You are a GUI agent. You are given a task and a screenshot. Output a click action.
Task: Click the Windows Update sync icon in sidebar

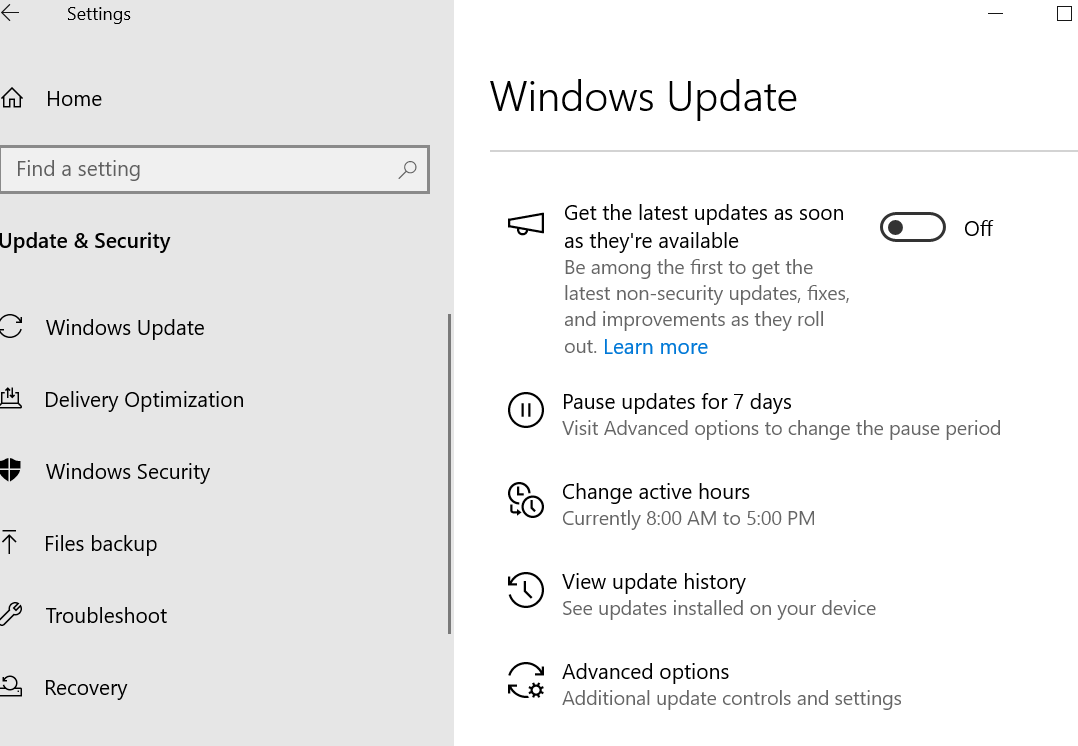[x=11, y=327]
